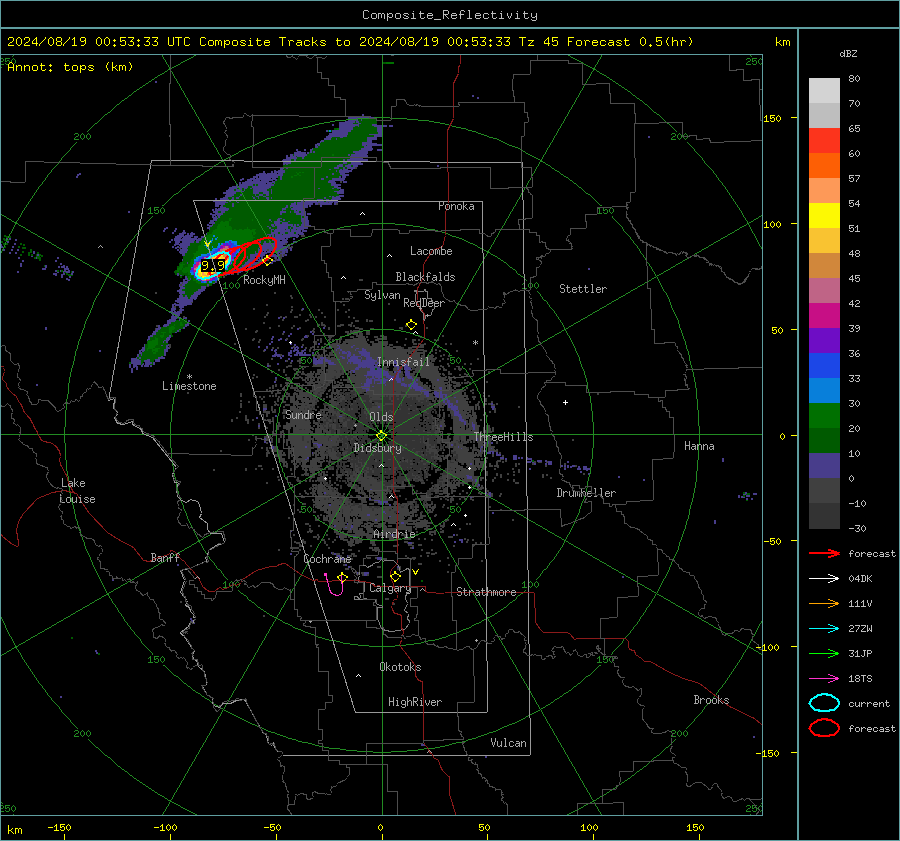
Task: Click the Drumheller city label
Action: [586, 493]
